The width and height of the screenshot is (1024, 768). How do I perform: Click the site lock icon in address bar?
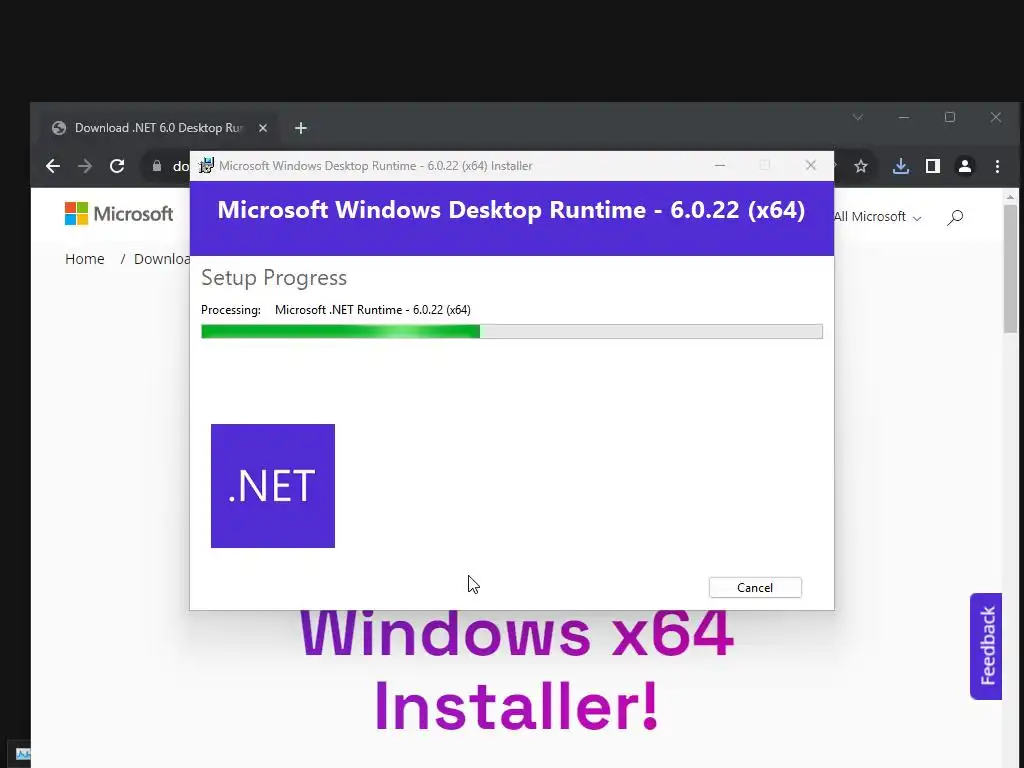[157, 166]
